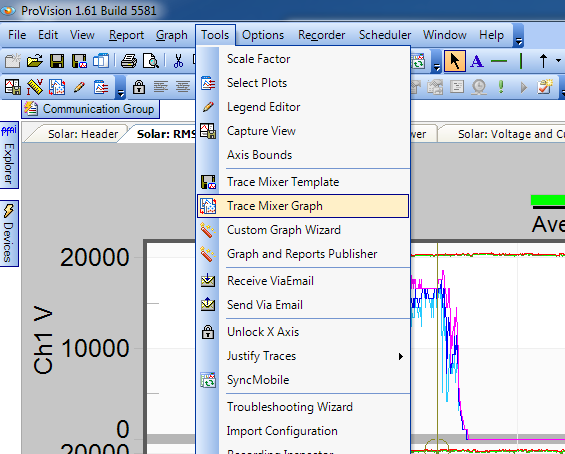Open the Troubleshooting Wizard

[x=303, y=407]
